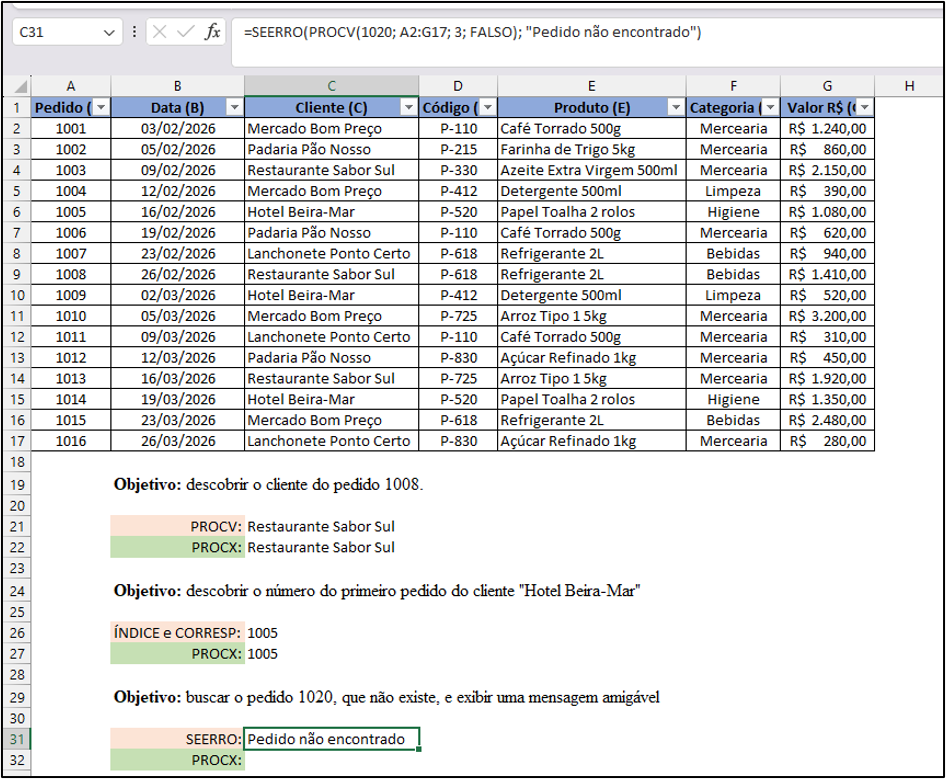The height and width of the screenshot is (779, 946).
Task: Open the formula bar options dots
Action: [134, 31]
